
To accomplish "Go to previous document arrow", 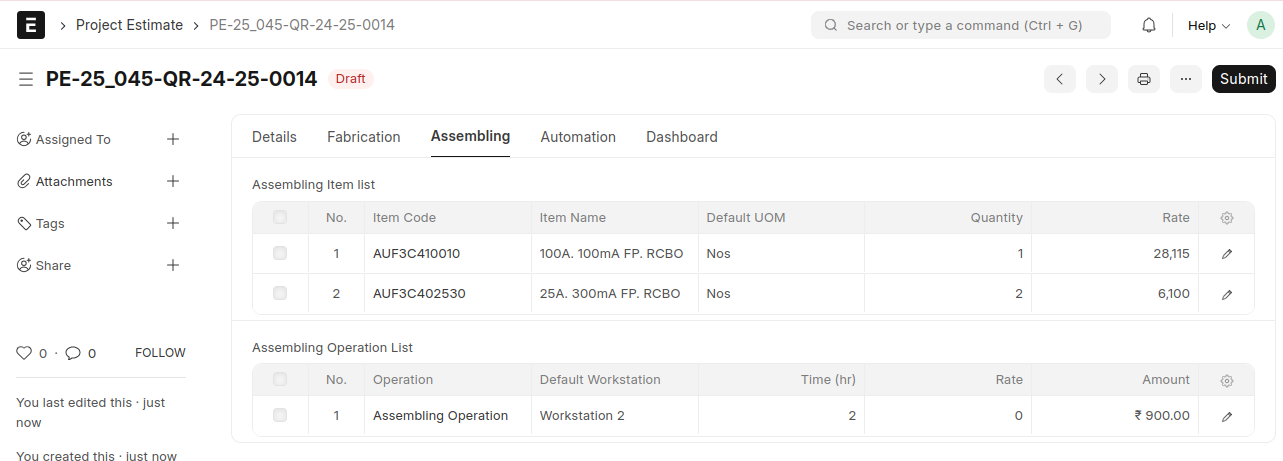I will pos(1060,79).
